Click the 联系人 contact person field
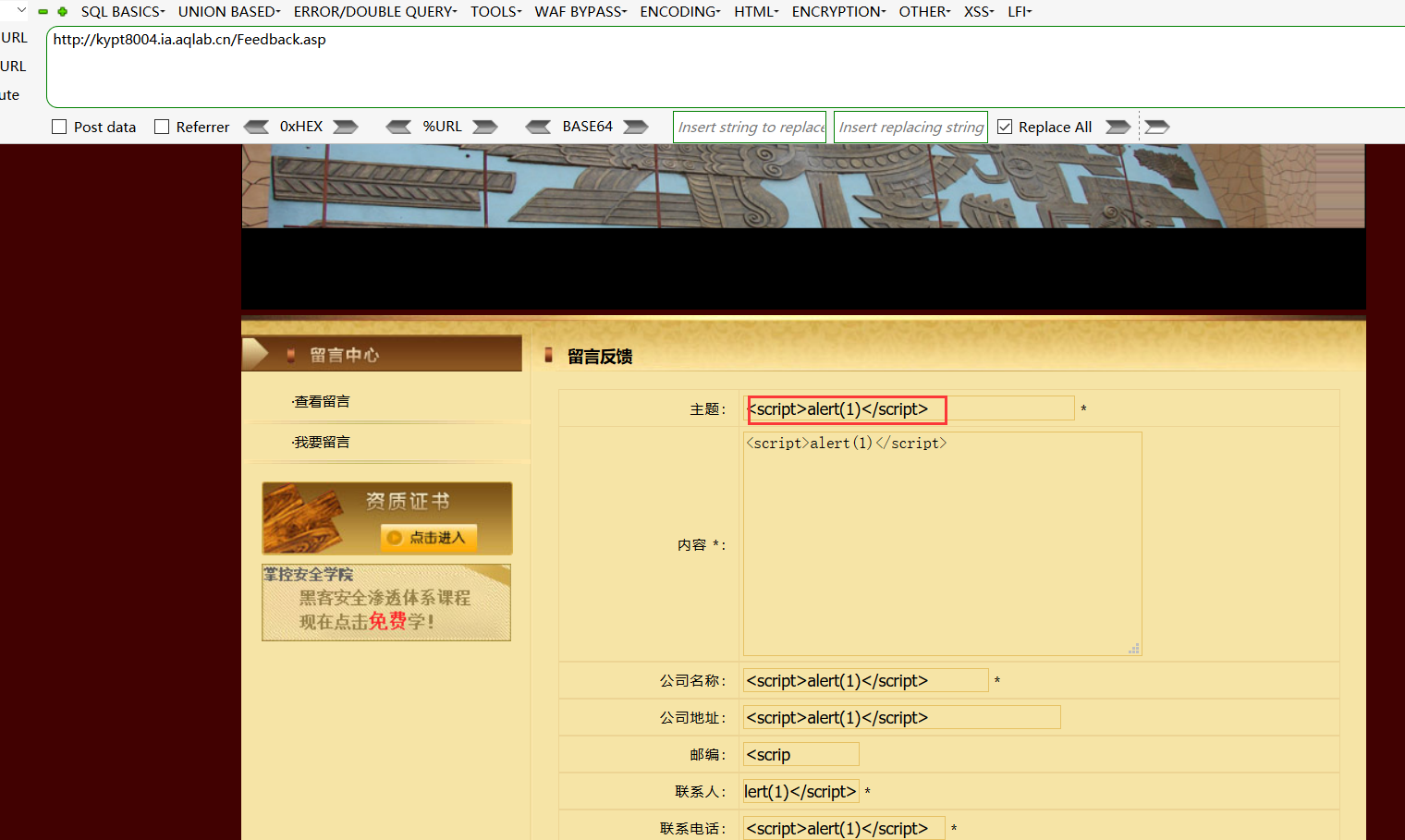Viewport: 1405px width, 840px height. coord(801,792)
